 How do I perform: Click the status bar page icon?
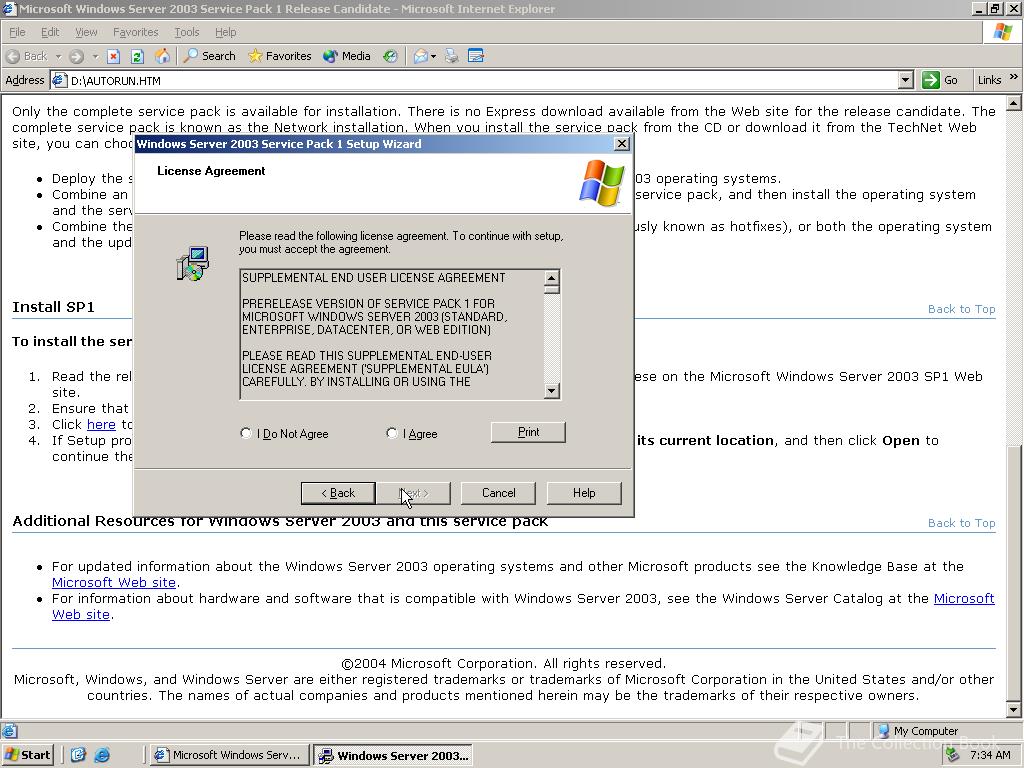point(9,731)
